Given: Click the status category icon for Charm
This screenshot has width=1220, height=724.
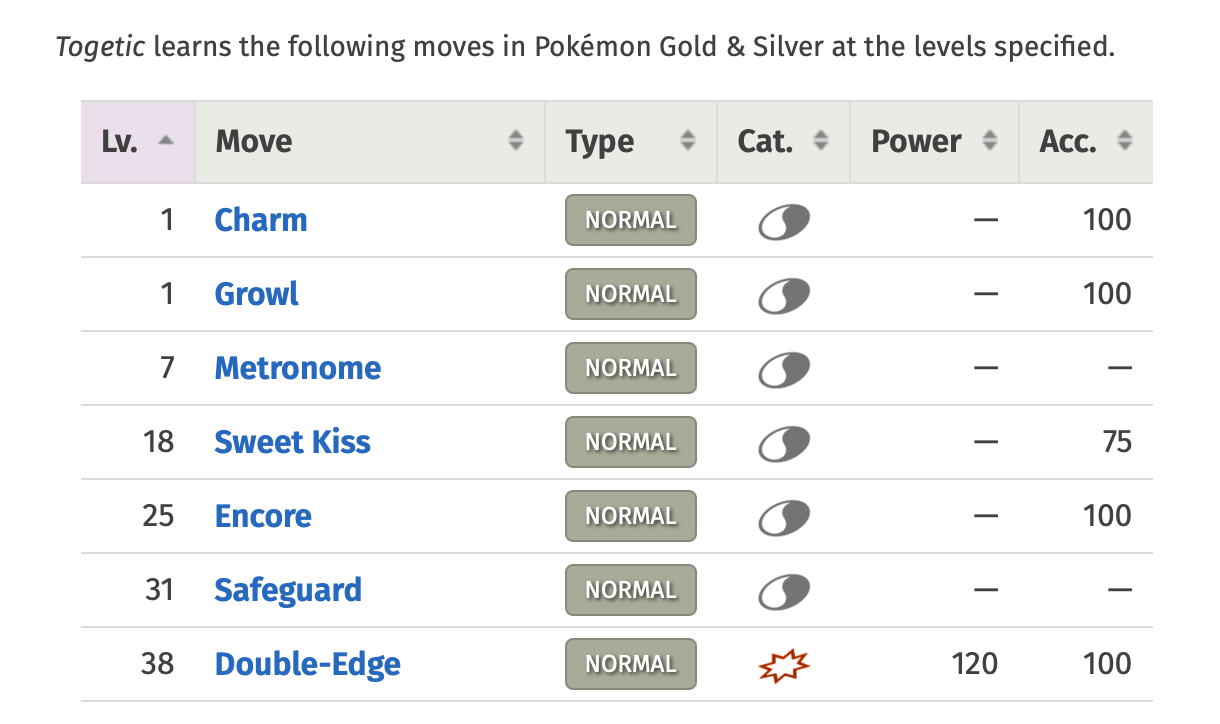Looking at the screenshot, I should (x=783, y=221).
